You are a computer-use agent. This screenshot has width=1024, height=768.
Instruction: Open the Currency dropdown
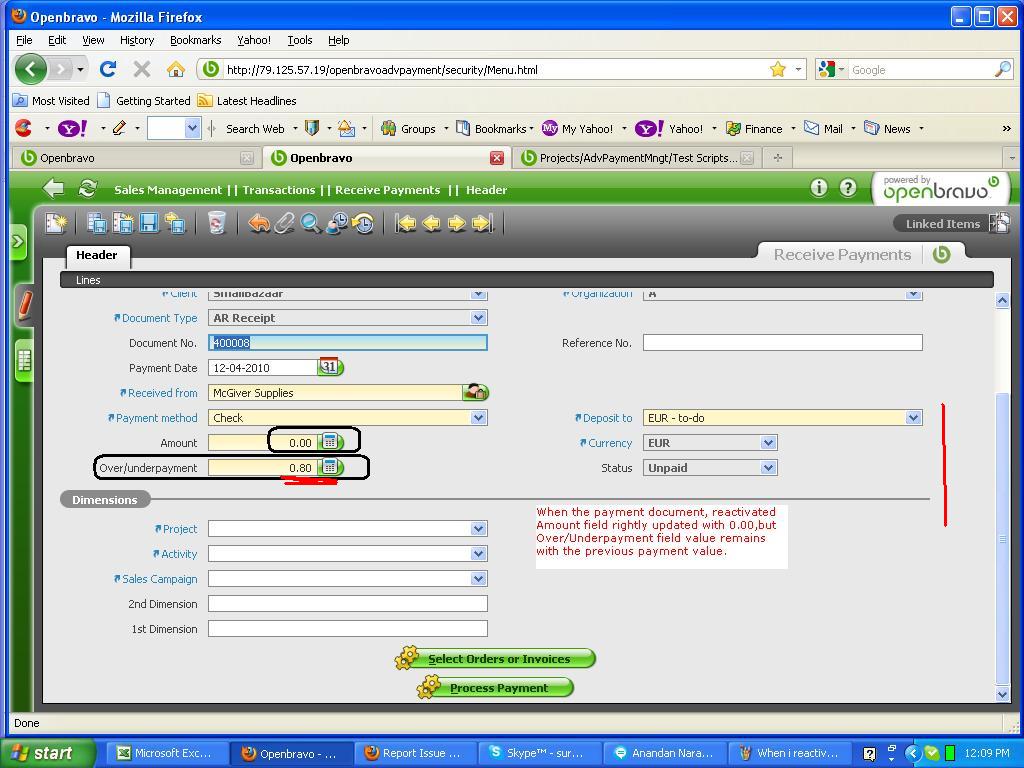(x=769, y=443)
